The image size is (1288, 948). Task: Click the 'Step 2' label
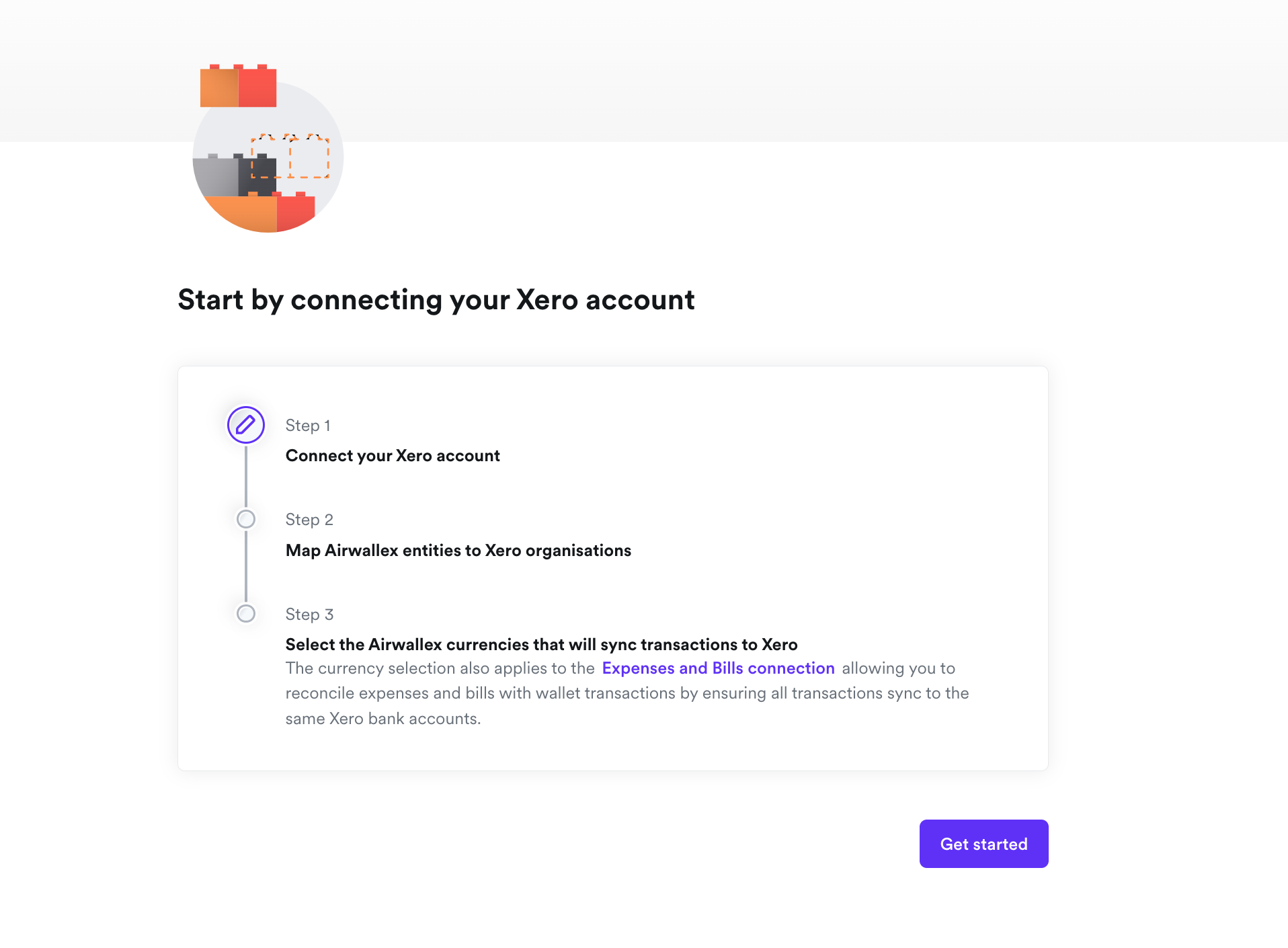click(x=309, y=520)
